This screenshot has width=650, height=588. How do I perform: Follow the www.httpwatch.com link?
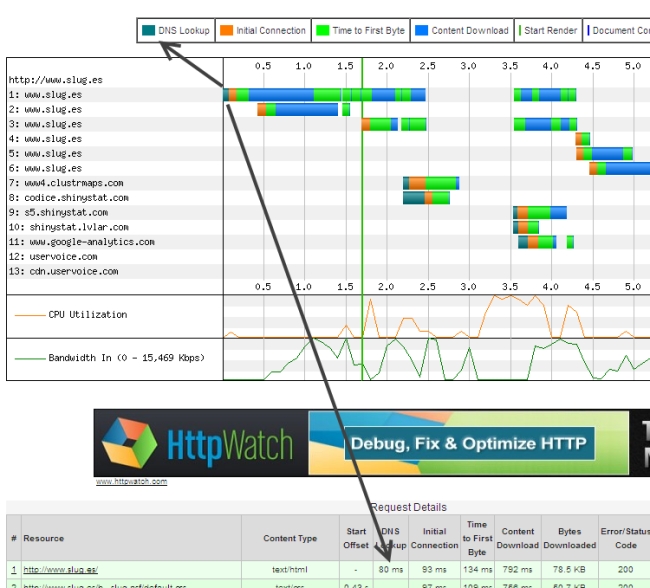click(x=131, y=481)
